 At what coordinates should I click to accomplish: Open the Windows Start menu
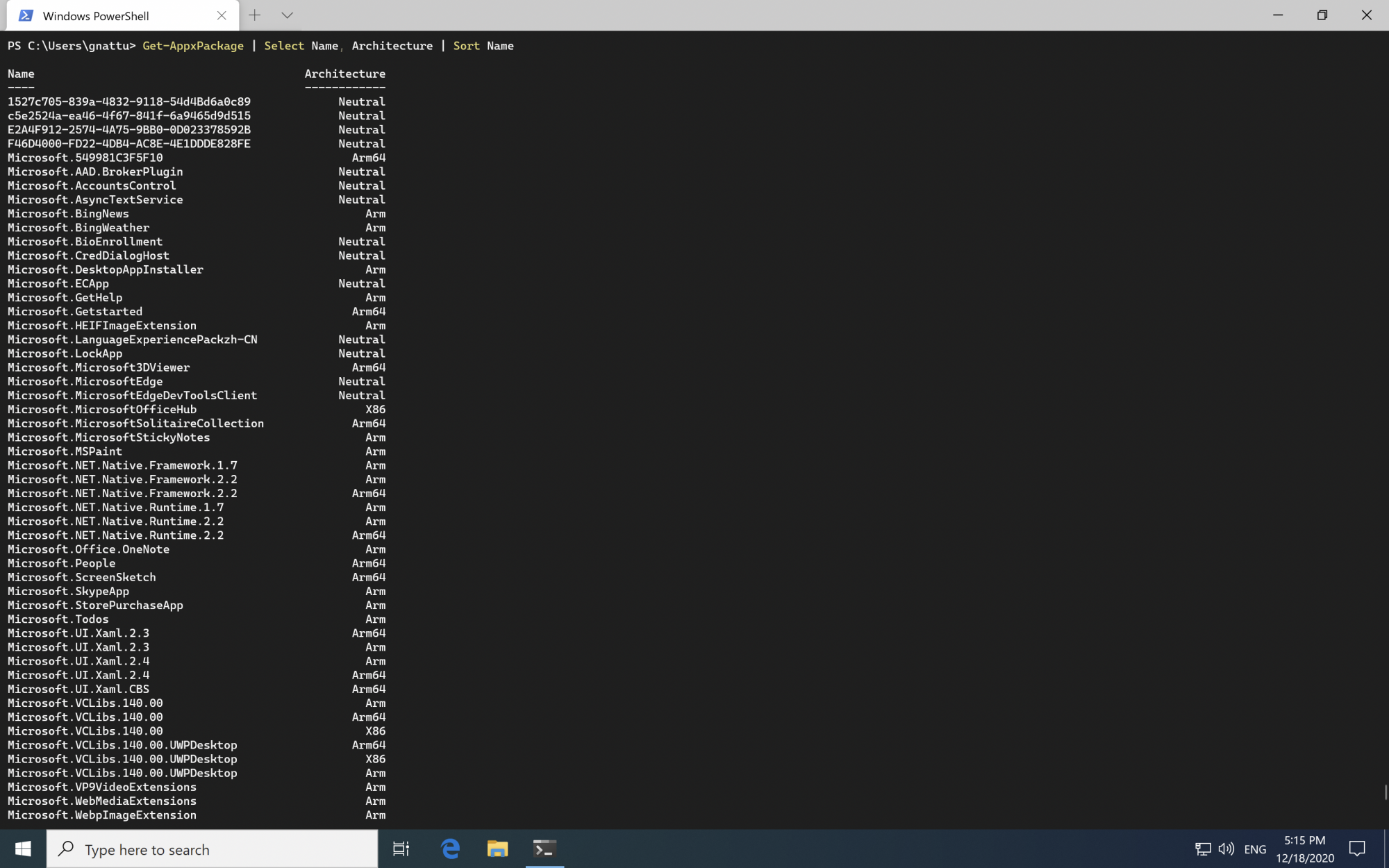pyautogui.click(x=23, y=849)
